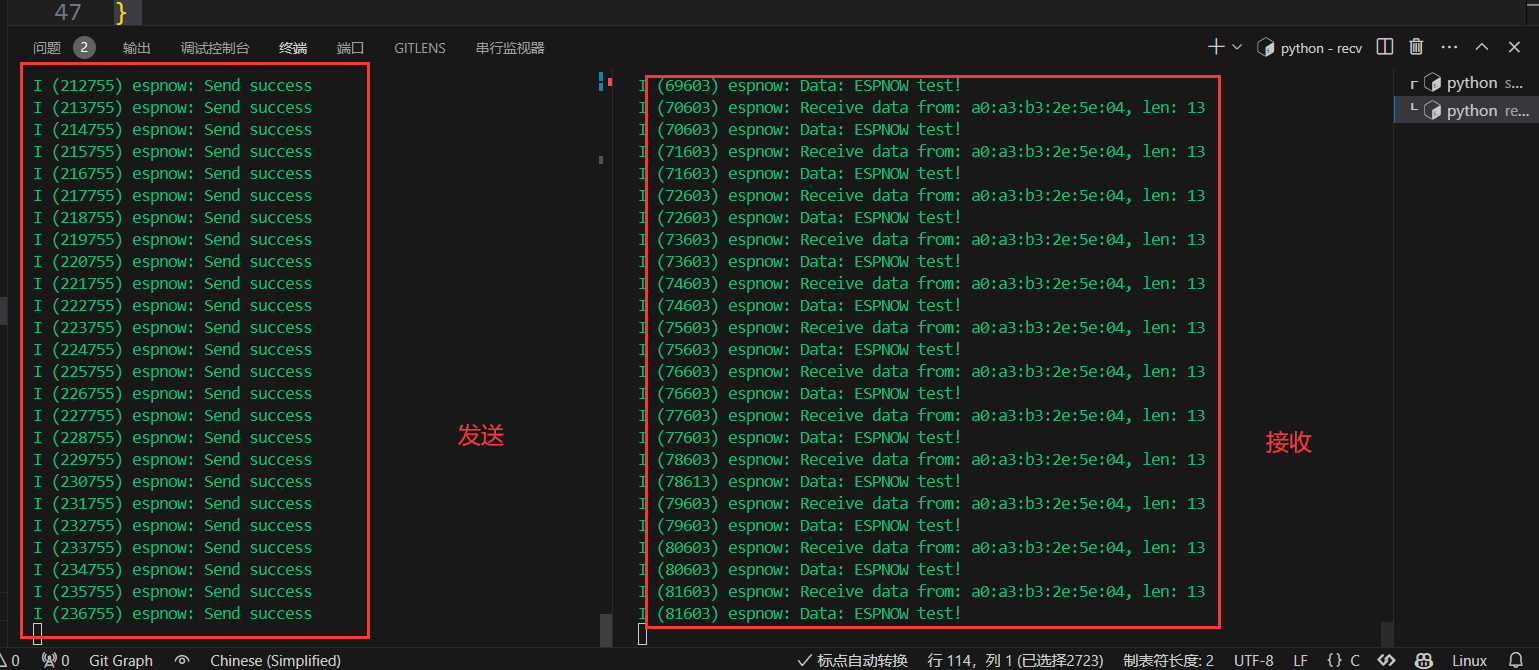The image size is (1539, 670).
Task: Toggle 标点自动转换 in the status bar
Action: (x=852, y=660)
